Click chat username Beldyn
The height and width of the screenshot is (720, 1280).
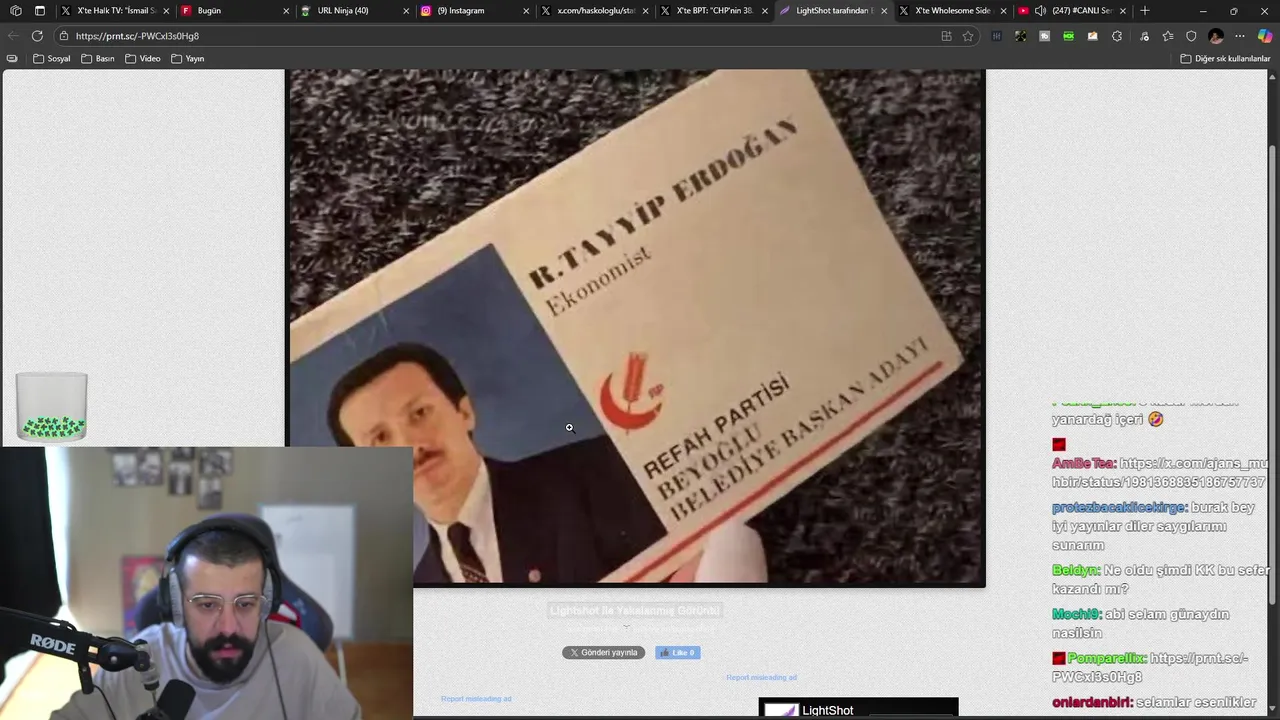click(1075, 570)
